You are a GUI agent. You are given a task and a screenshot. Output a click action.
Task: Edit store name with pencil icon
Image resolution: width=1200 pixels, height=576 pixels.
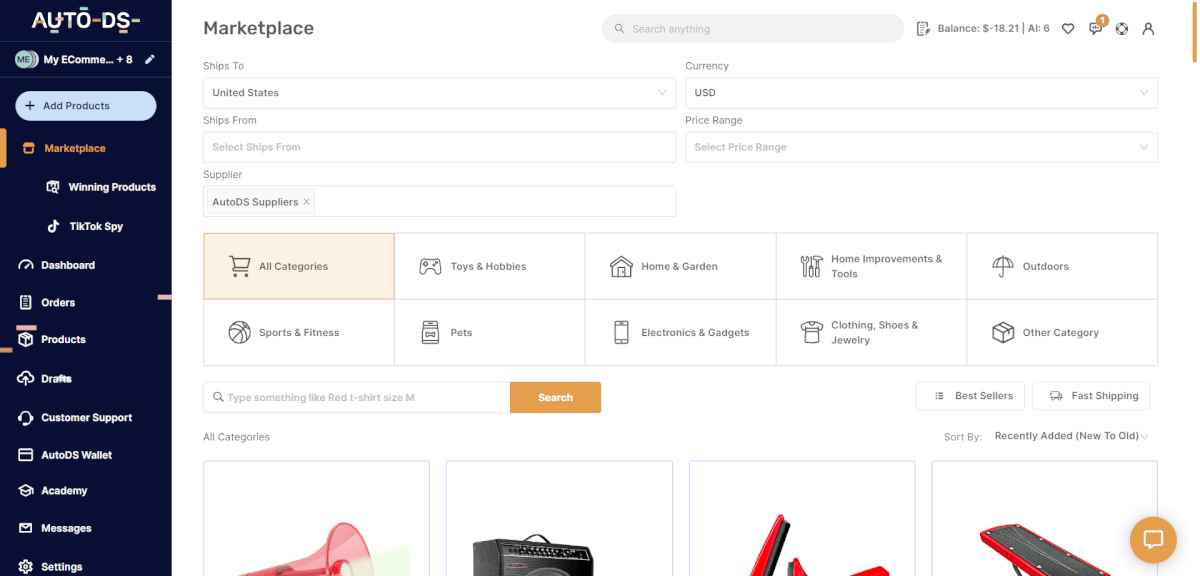click(x=150, y=60)
